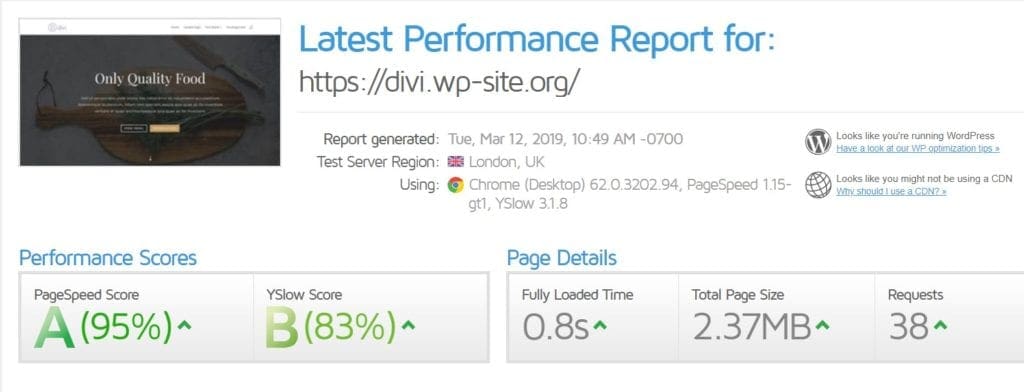Click the arrow next to Total Page Size
The image size is (1024, 392).
(822, 325)
